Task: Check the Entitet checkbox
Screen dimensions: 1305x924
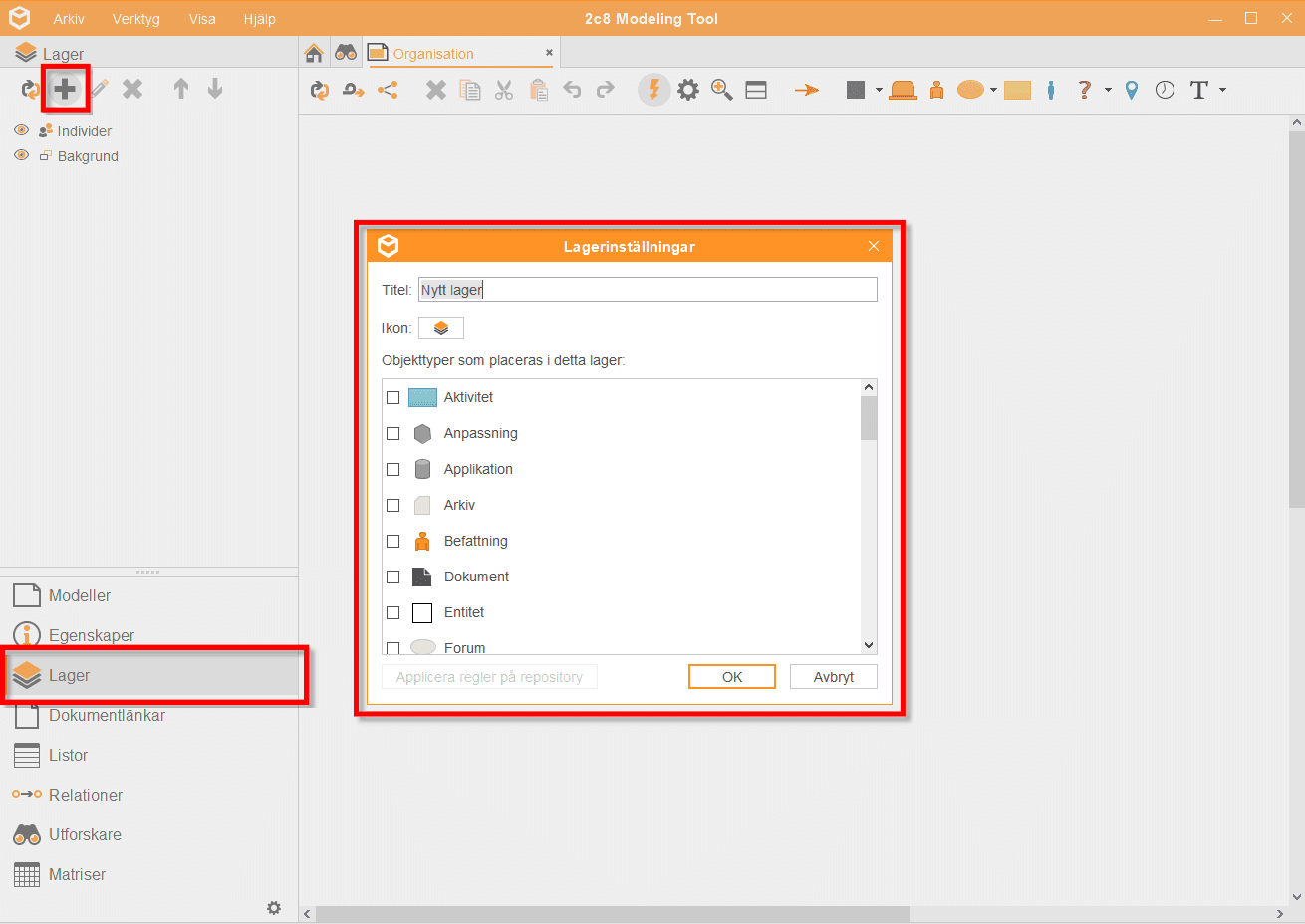Action: tap(392, 612)
